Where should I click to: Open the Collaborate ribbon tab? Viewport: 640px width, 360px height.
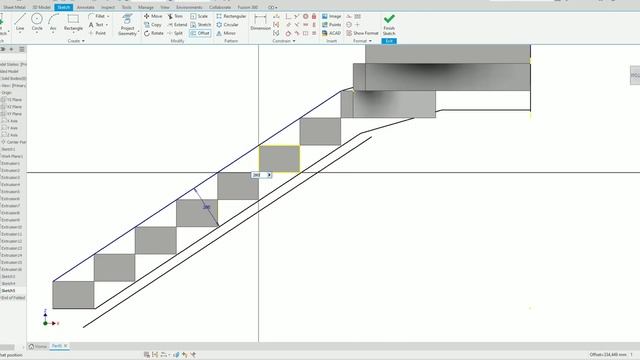[x=220, y=7]
